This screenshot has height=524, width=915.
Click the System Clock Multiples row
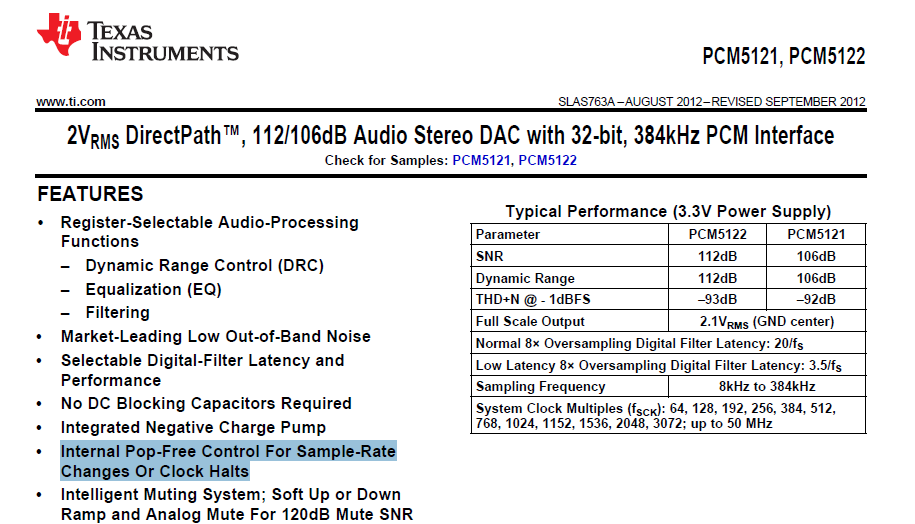668,415
